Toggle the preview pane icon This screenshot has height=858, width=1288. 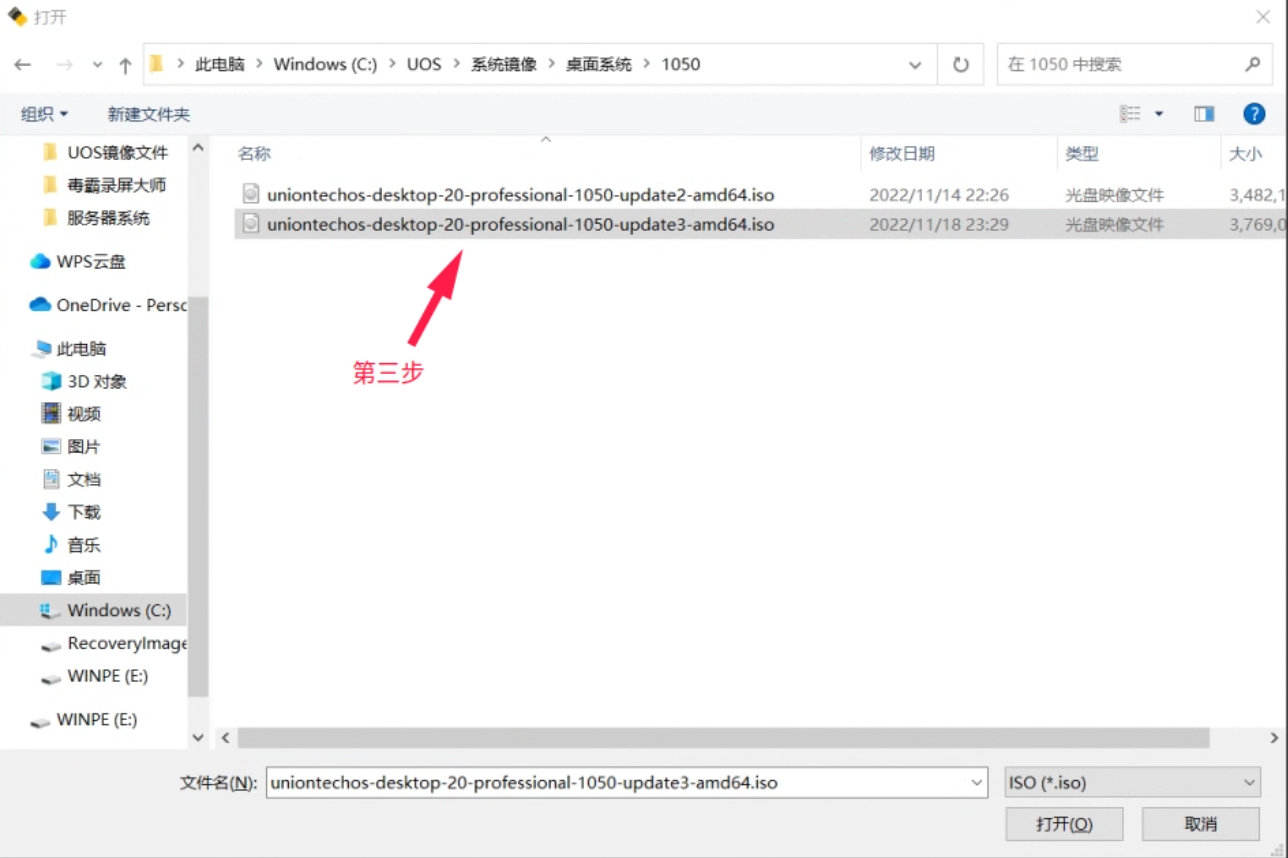pyautogui.click(x=1204, y=114)
